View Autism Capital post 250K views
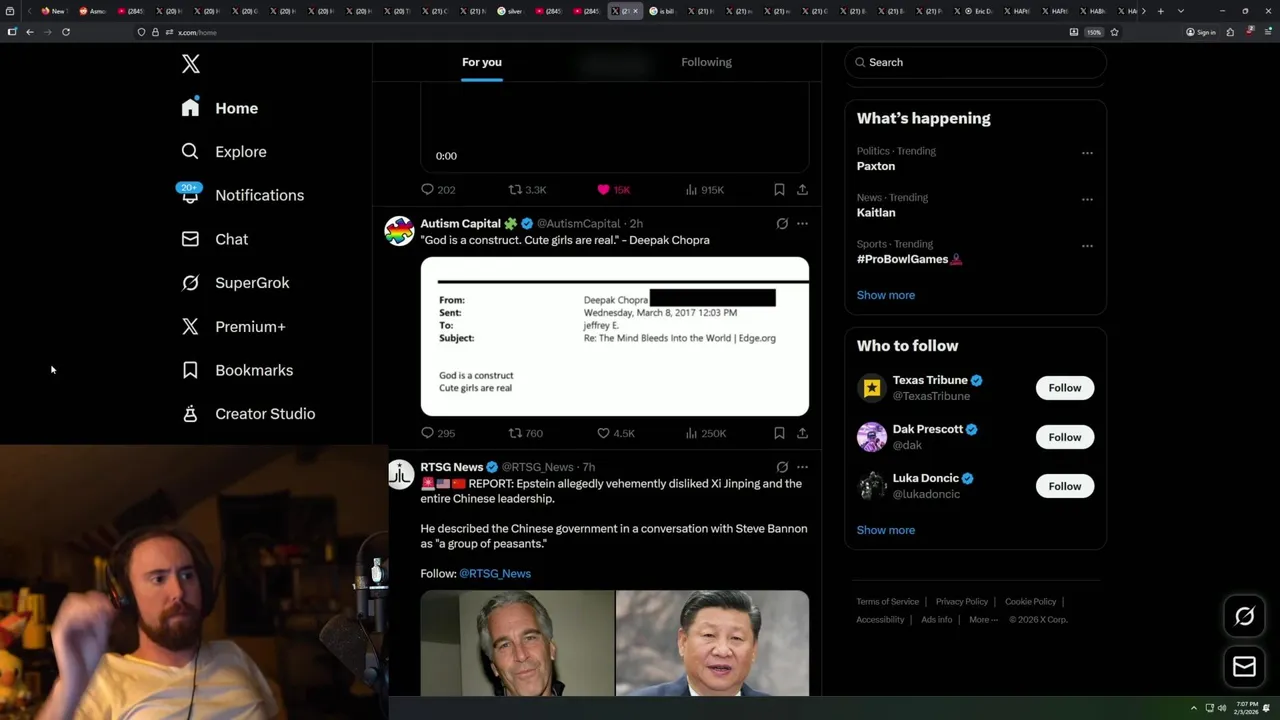Image resolution: width=1280 pixels, height=720 pixels. [x=705, y=433]
